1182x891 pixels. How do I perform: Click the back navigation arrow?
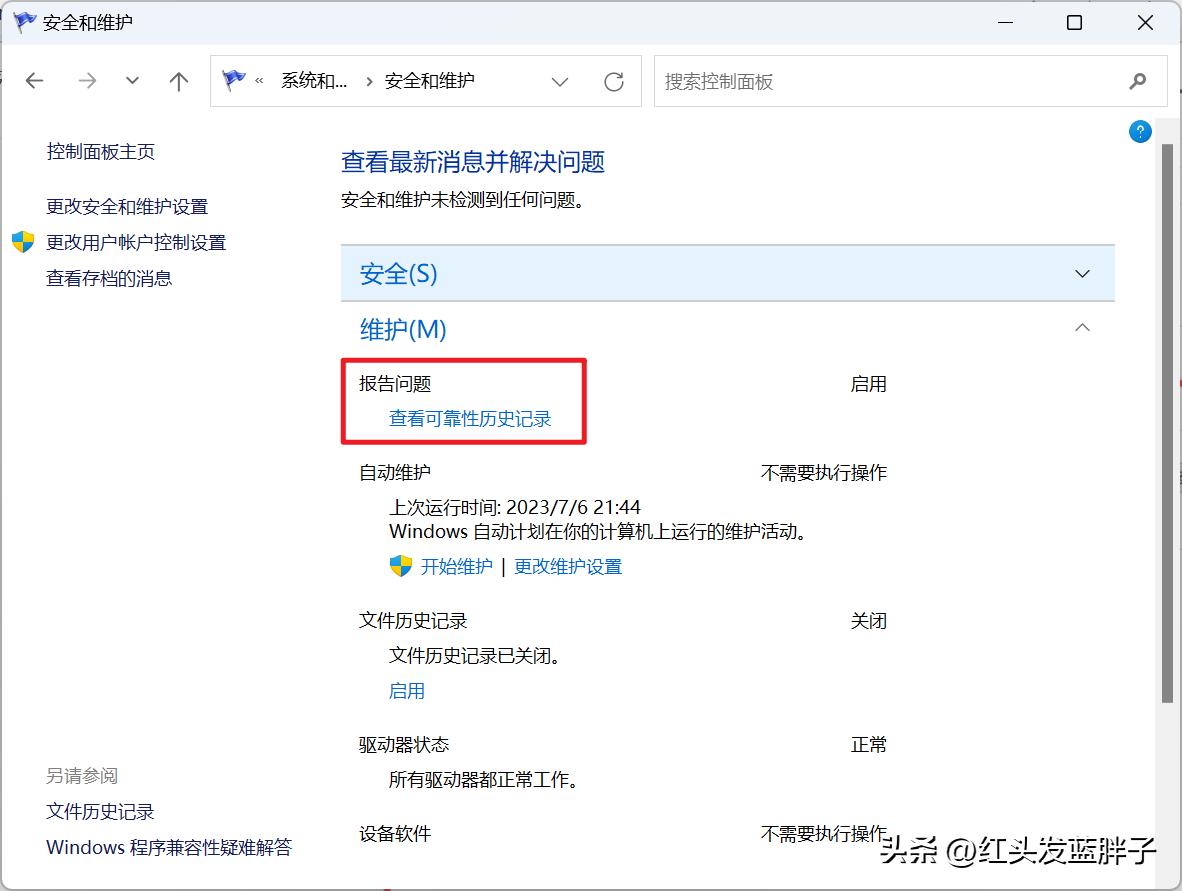(x=34, y=81)
